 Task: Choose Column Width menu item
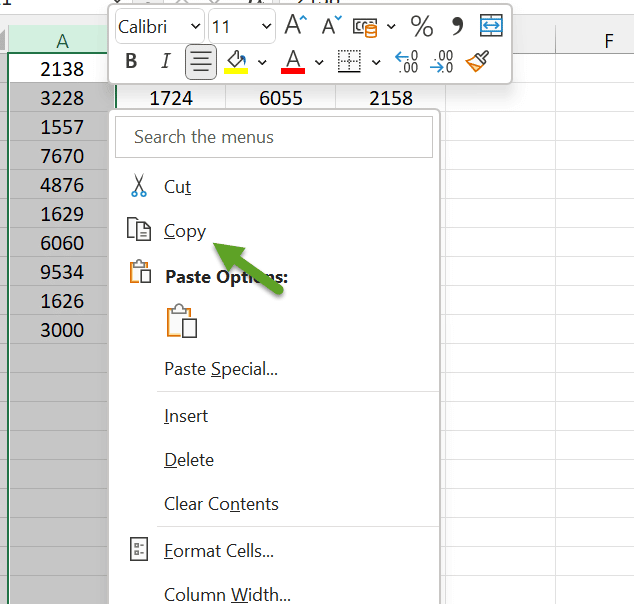tap(274, 594)
